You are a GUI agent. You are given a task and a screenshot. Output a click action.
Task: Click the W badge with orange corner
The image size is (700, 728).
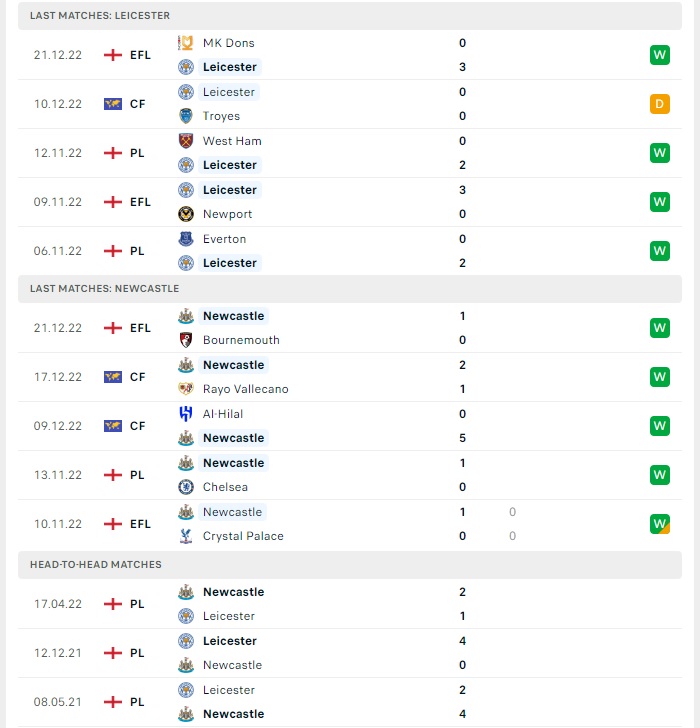tap(660, 524)
